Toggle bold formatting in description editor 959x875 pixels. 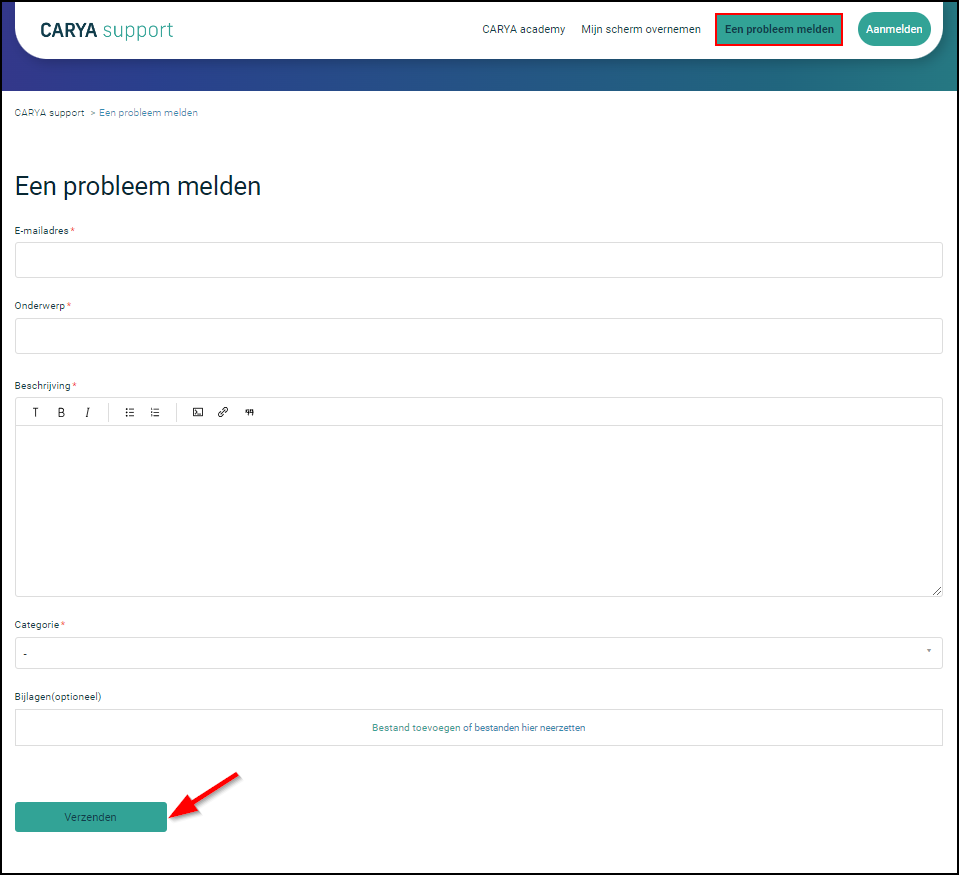click(61, 412)
